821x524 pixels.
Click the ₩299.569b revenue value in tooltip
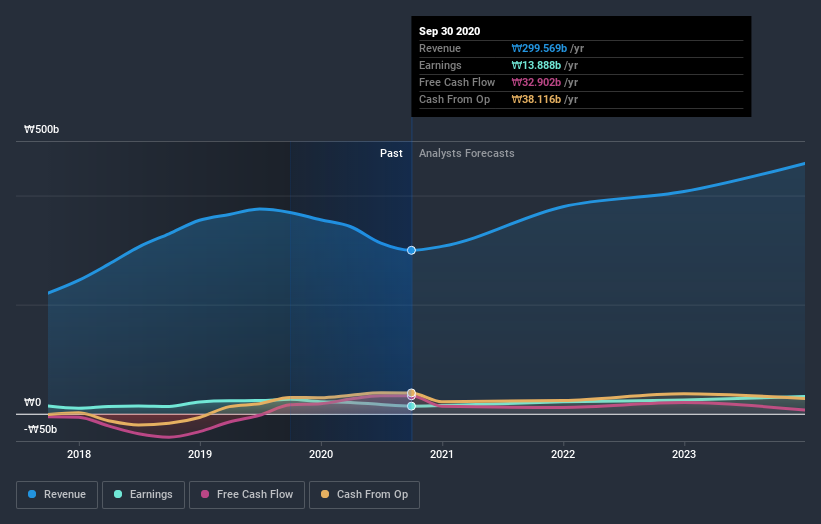point(539,48)
